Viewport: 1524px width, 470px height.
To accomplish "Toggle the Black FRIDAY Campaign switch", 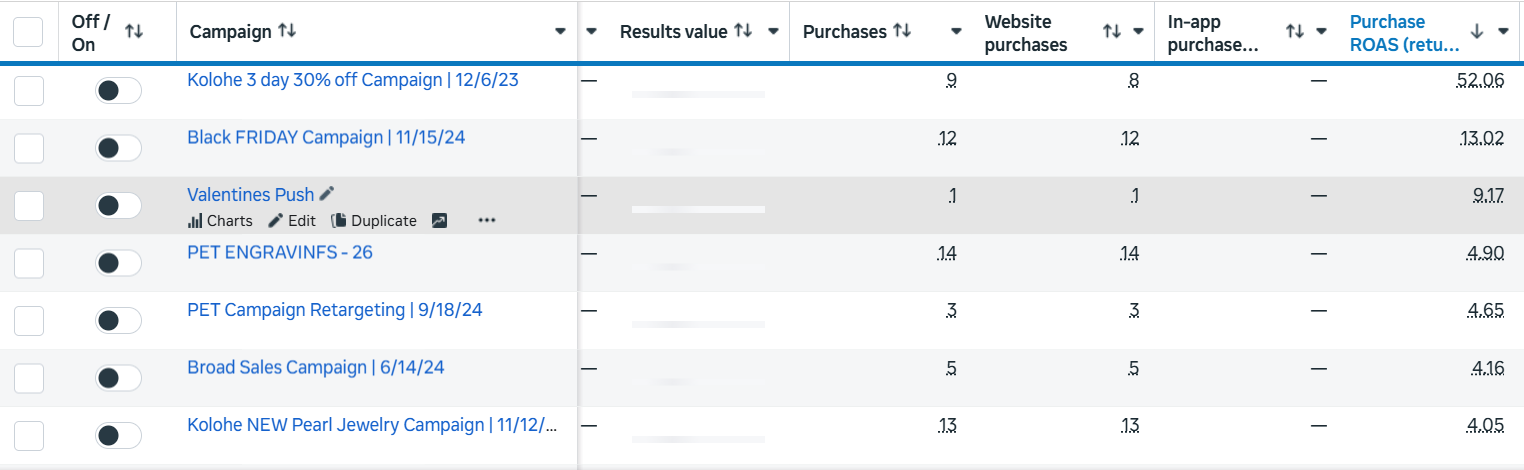I will point(118,148).
